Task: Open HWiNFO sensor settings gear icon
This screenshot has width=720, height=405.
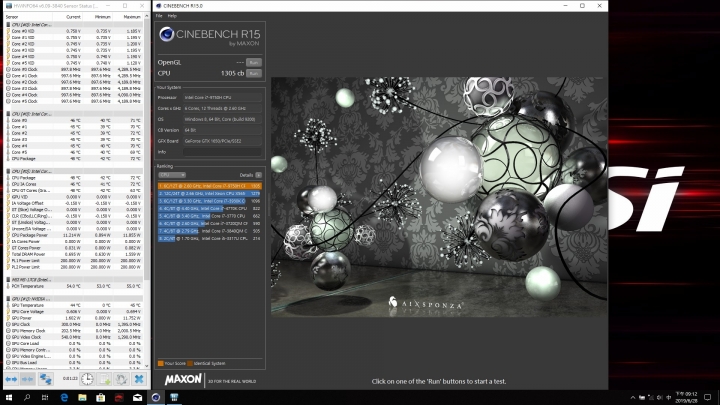Action: 122,379
